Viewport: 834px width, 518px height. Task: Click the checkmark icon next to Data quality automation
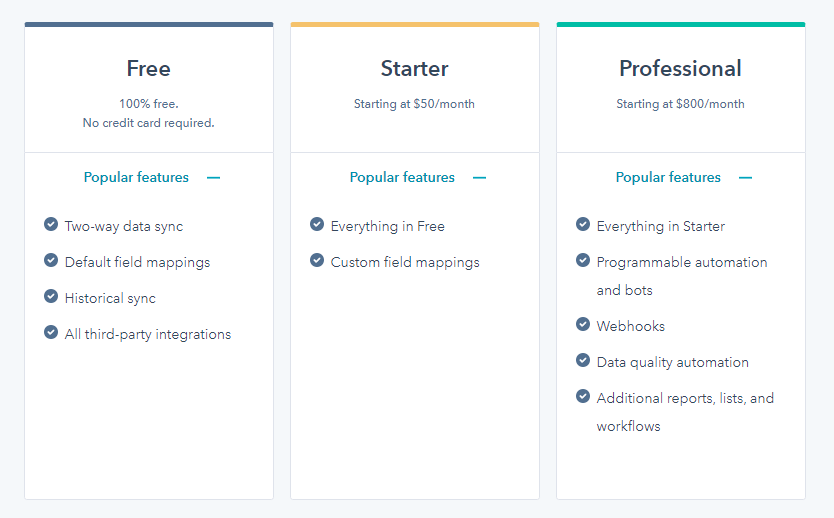point(583,361)
